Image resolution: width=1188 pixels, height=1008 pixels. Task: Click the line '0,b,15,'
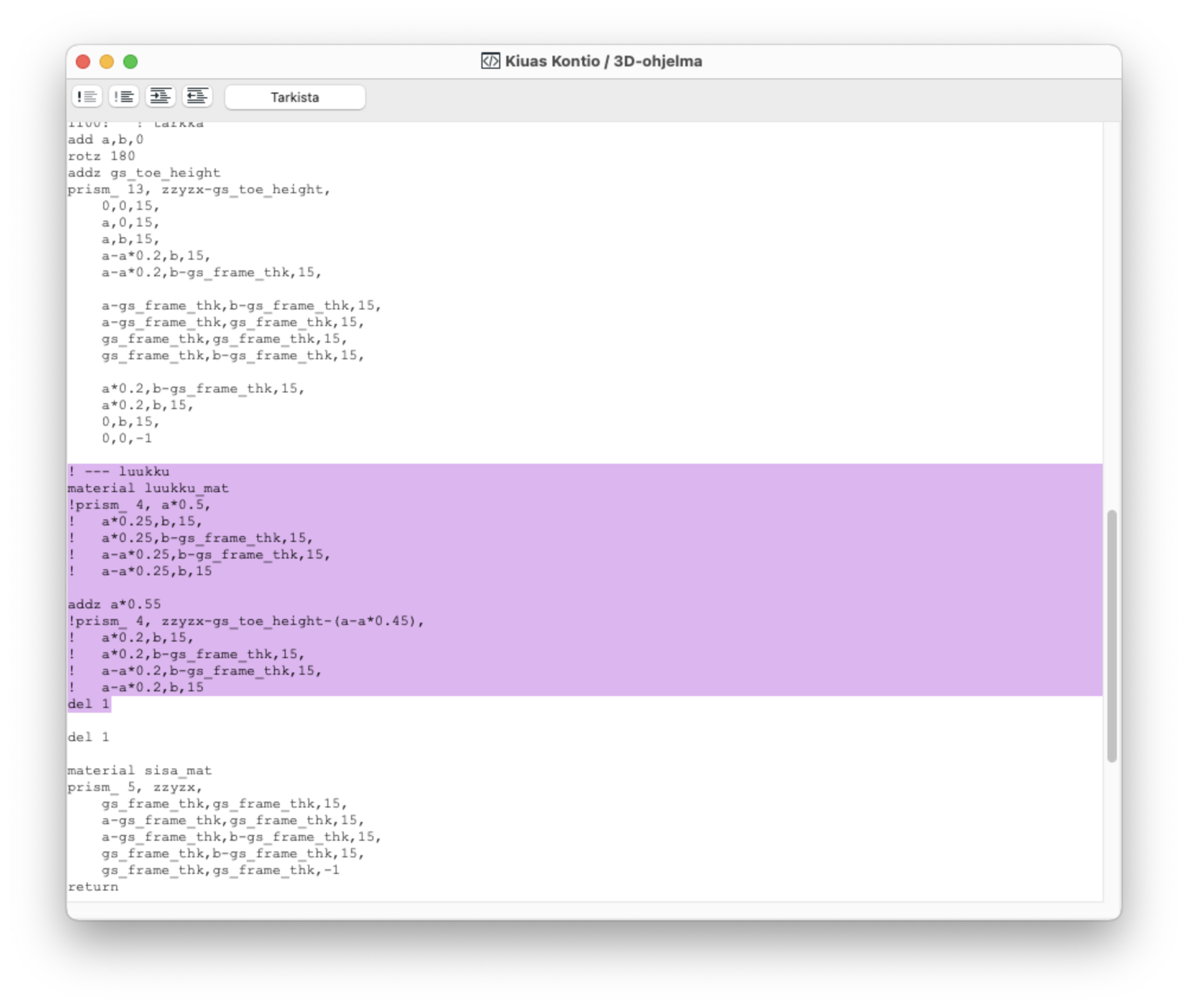click(130, 422)
